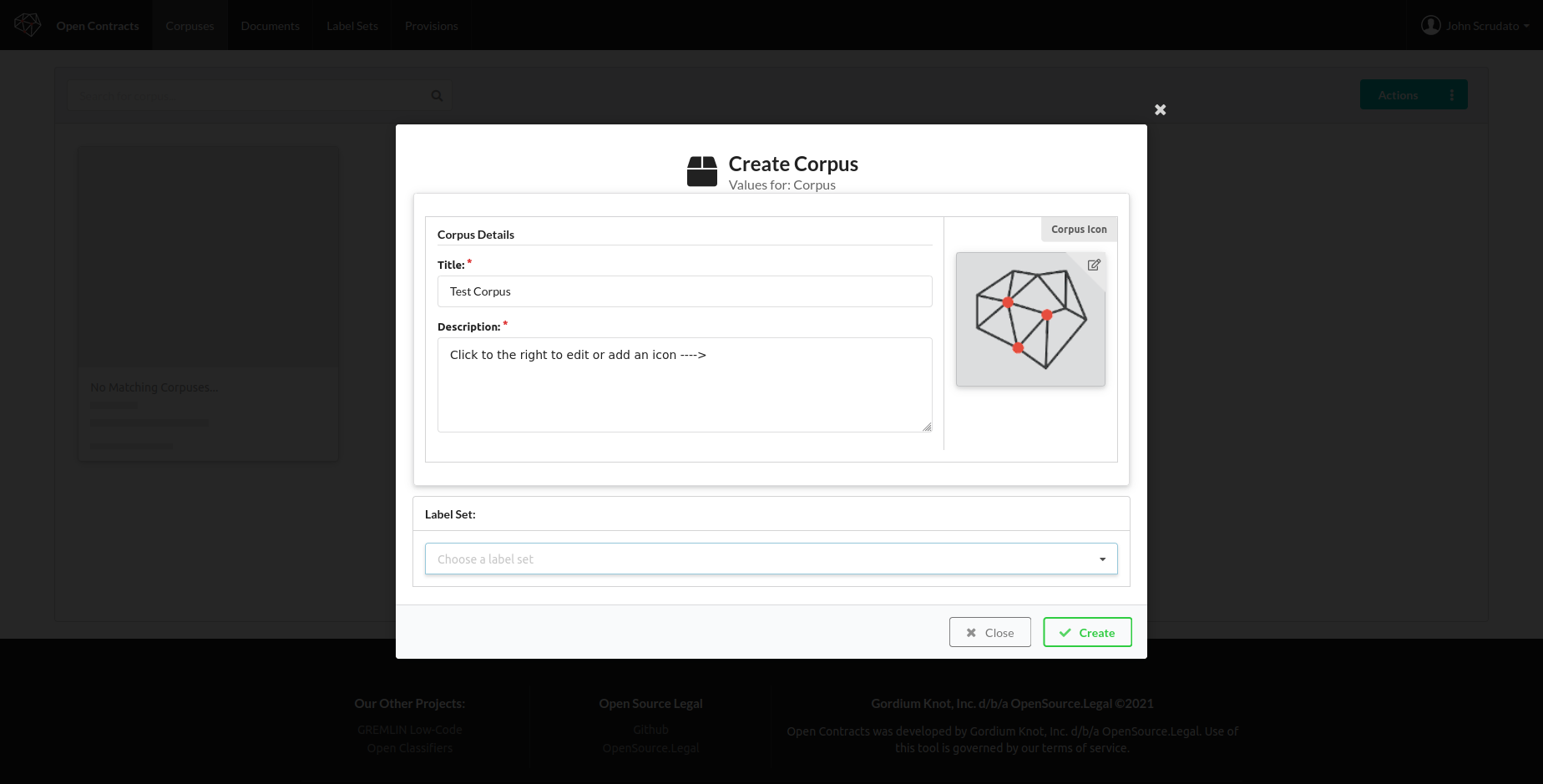Click the corpus icon thumbnail image
Viewport: 1543px width, 784px height.
[1030, 319]
